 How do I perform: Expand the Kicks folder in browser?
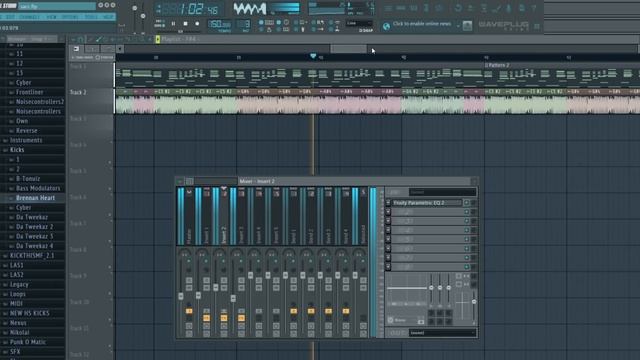pyautogui.click(x=5, y=150)
